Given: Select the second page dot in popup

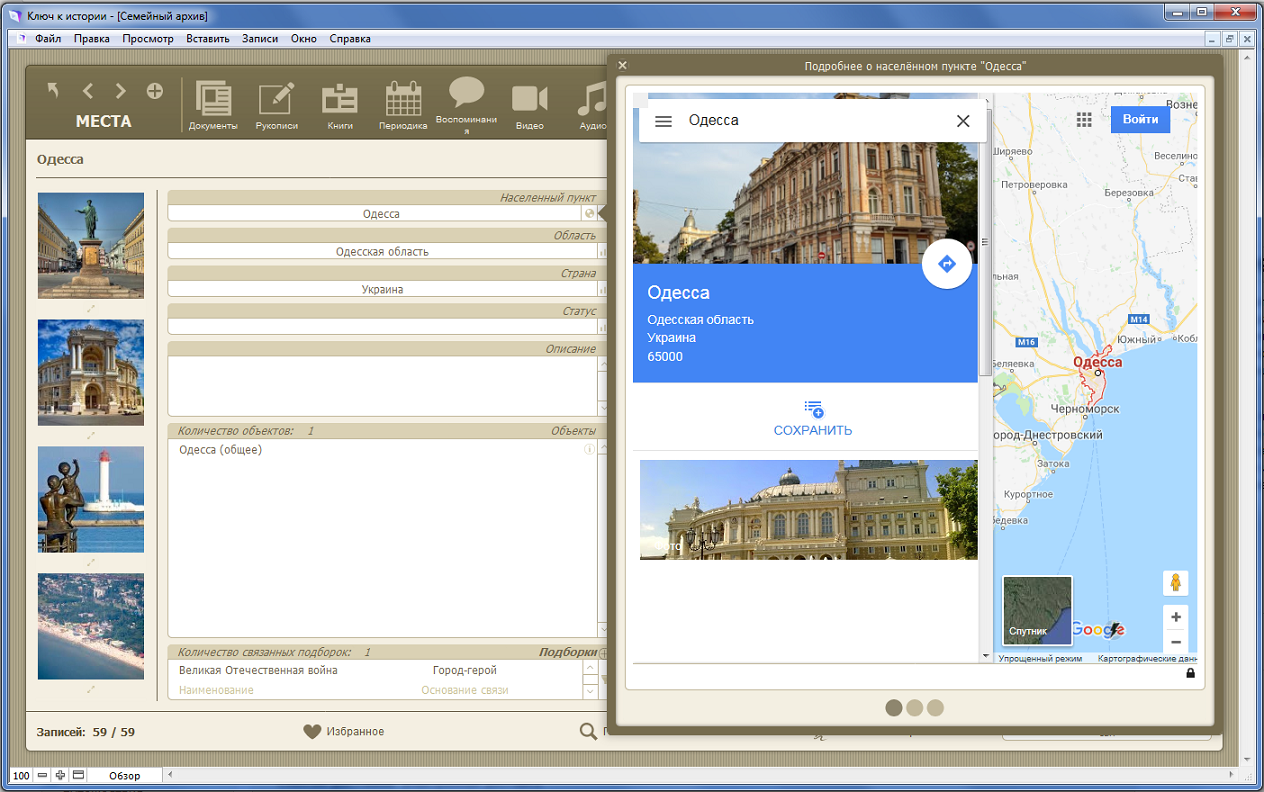Looking at the screenshot, I should point(914,708).
